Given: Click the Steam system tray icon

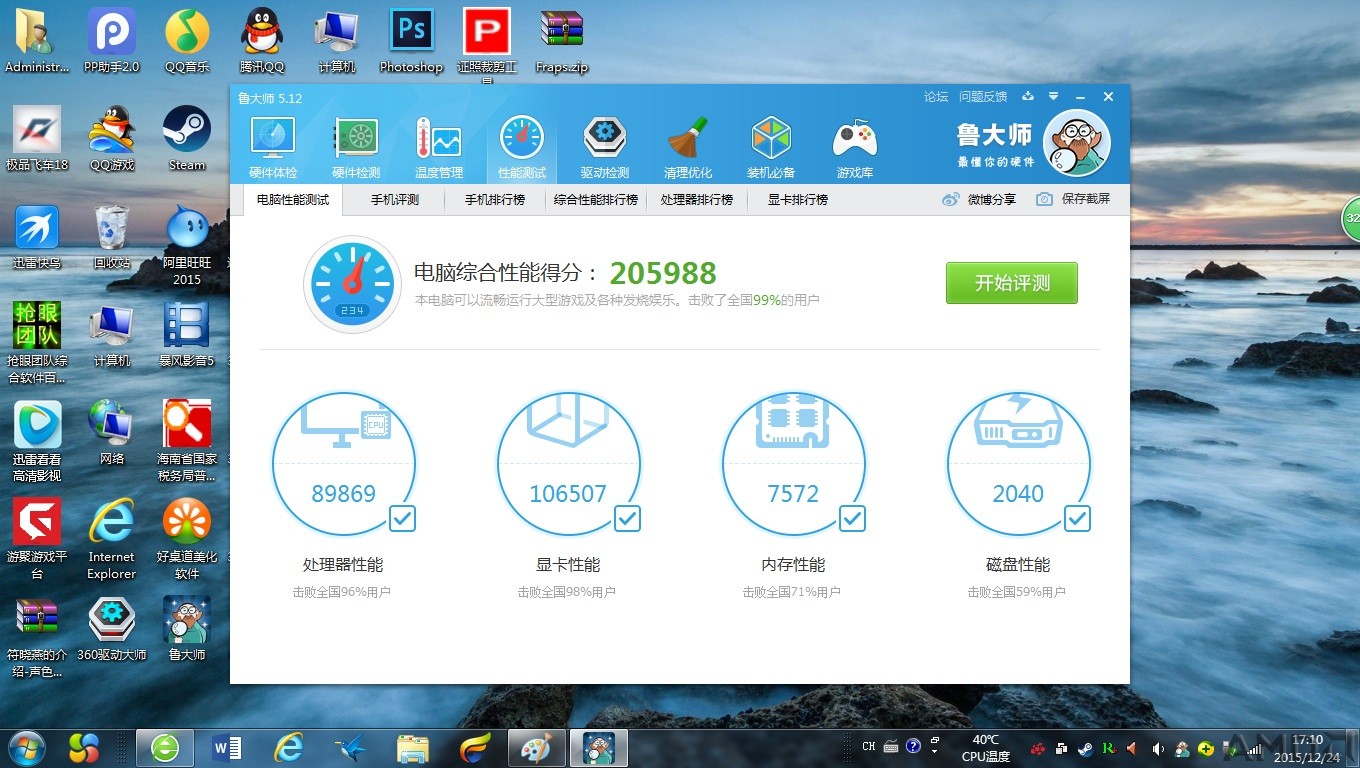Looking at the screenshot, I should tap(1086, 747).
